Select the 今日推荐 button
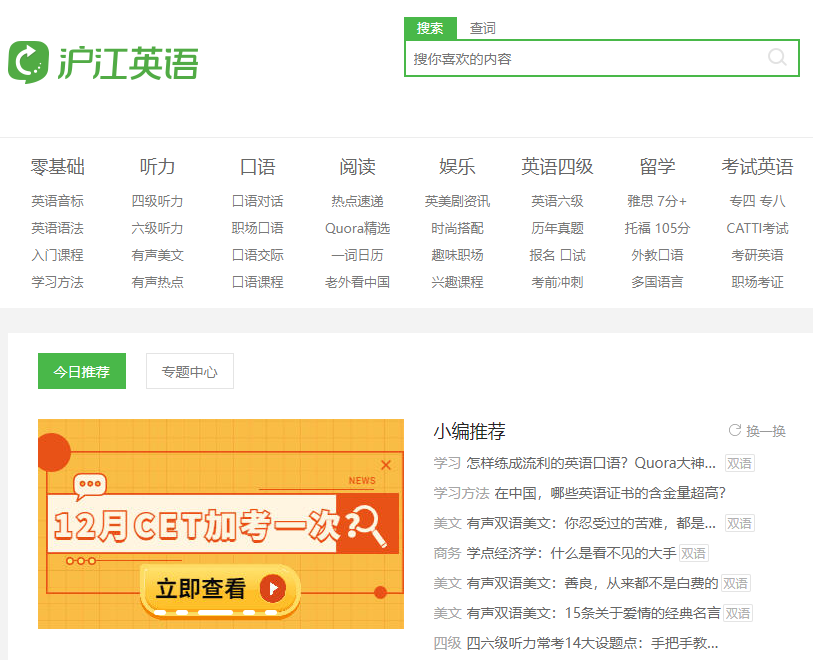The height and width of the screenshot is (660, 813). click(81, 370)
